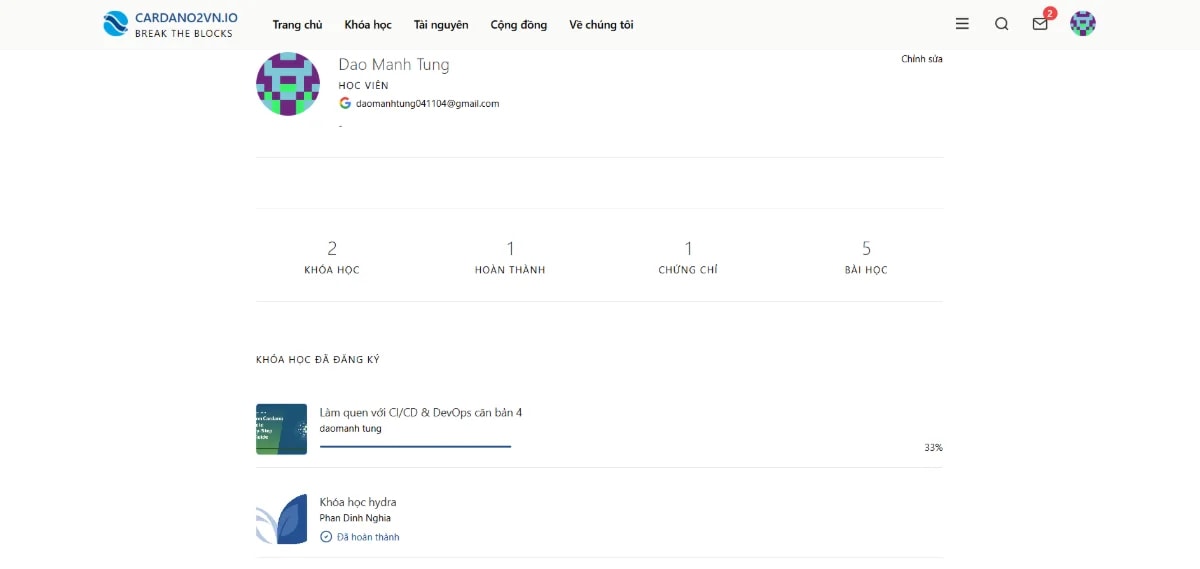This screenshot has width=1200, height=569.
Task: Click the Chứng chỉ count stat
Action: (x=688, y=257)
